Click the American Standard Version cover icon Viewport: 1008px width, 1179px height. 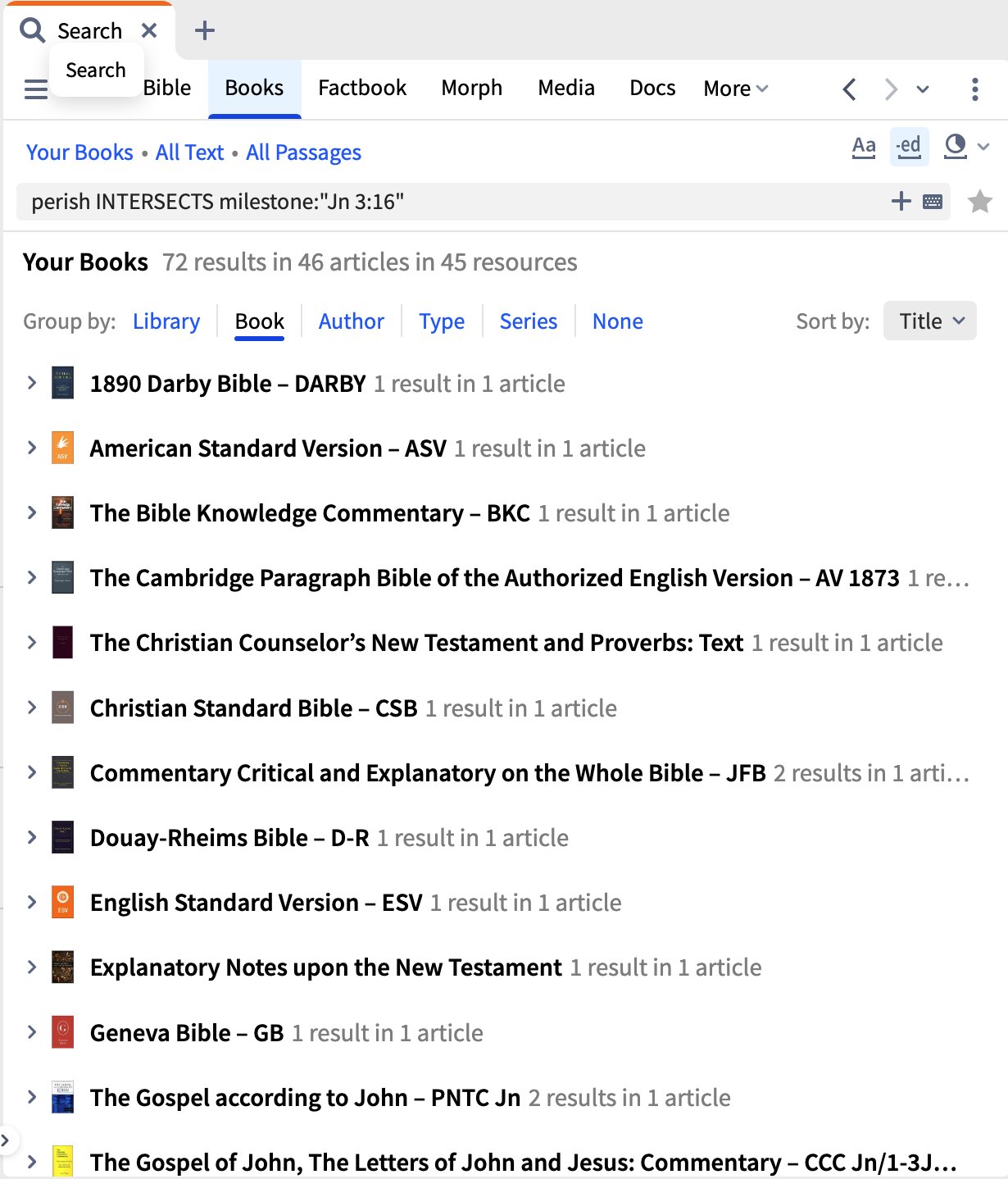pos(62,448)
